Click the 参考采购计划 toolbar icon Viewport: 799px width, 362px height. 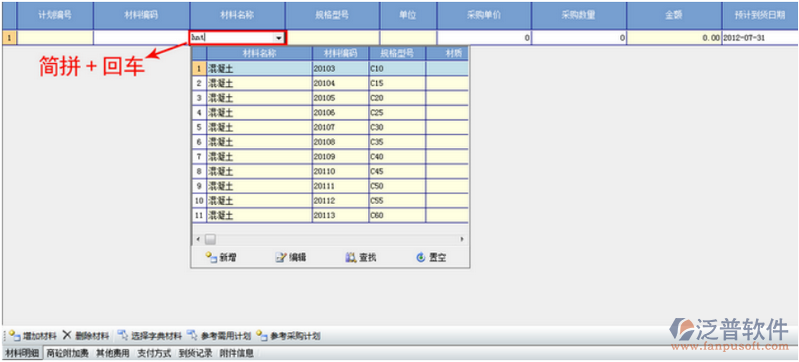(x=261, y=335)
